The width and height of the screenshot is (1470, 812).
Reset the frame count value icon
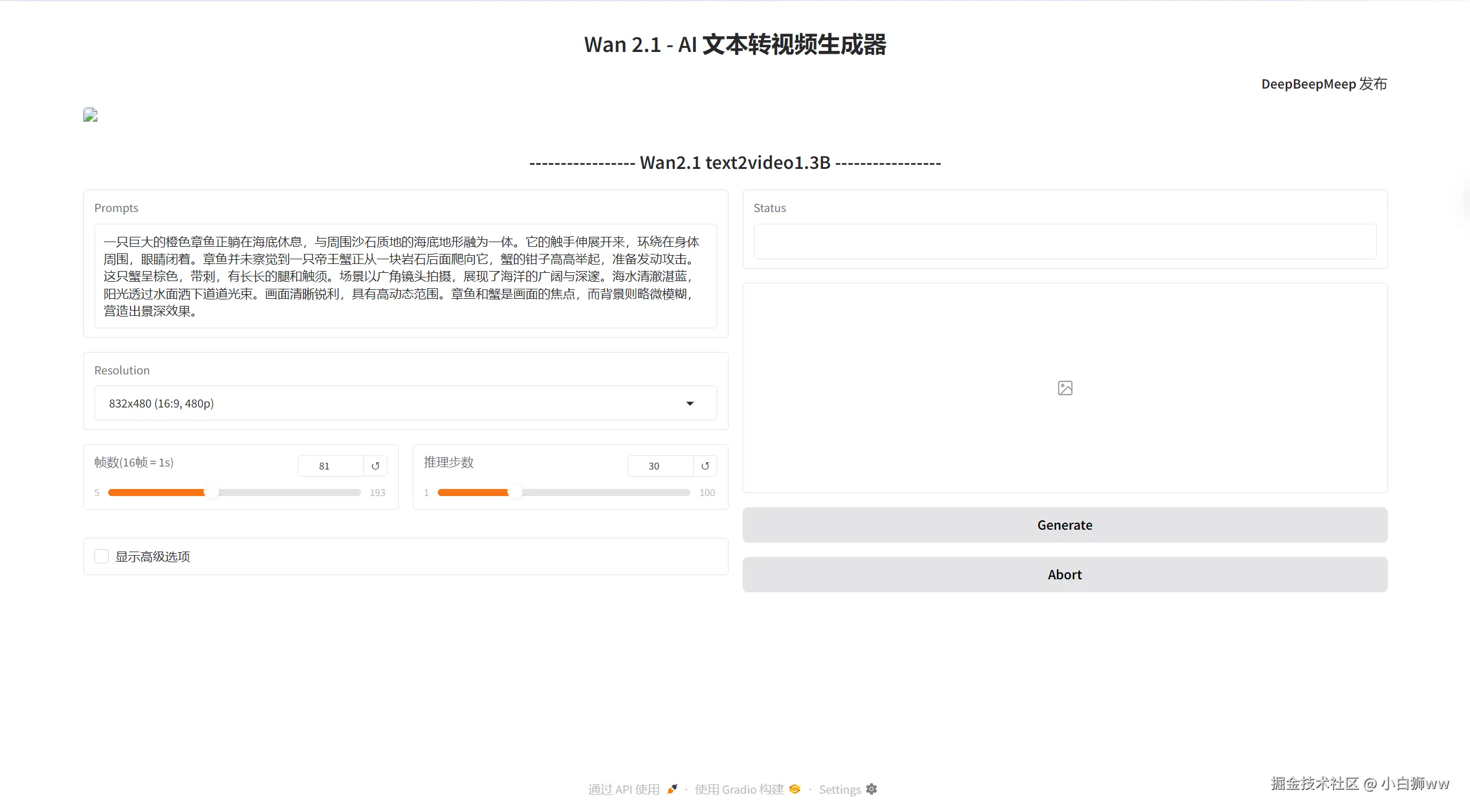click(375, 466)
